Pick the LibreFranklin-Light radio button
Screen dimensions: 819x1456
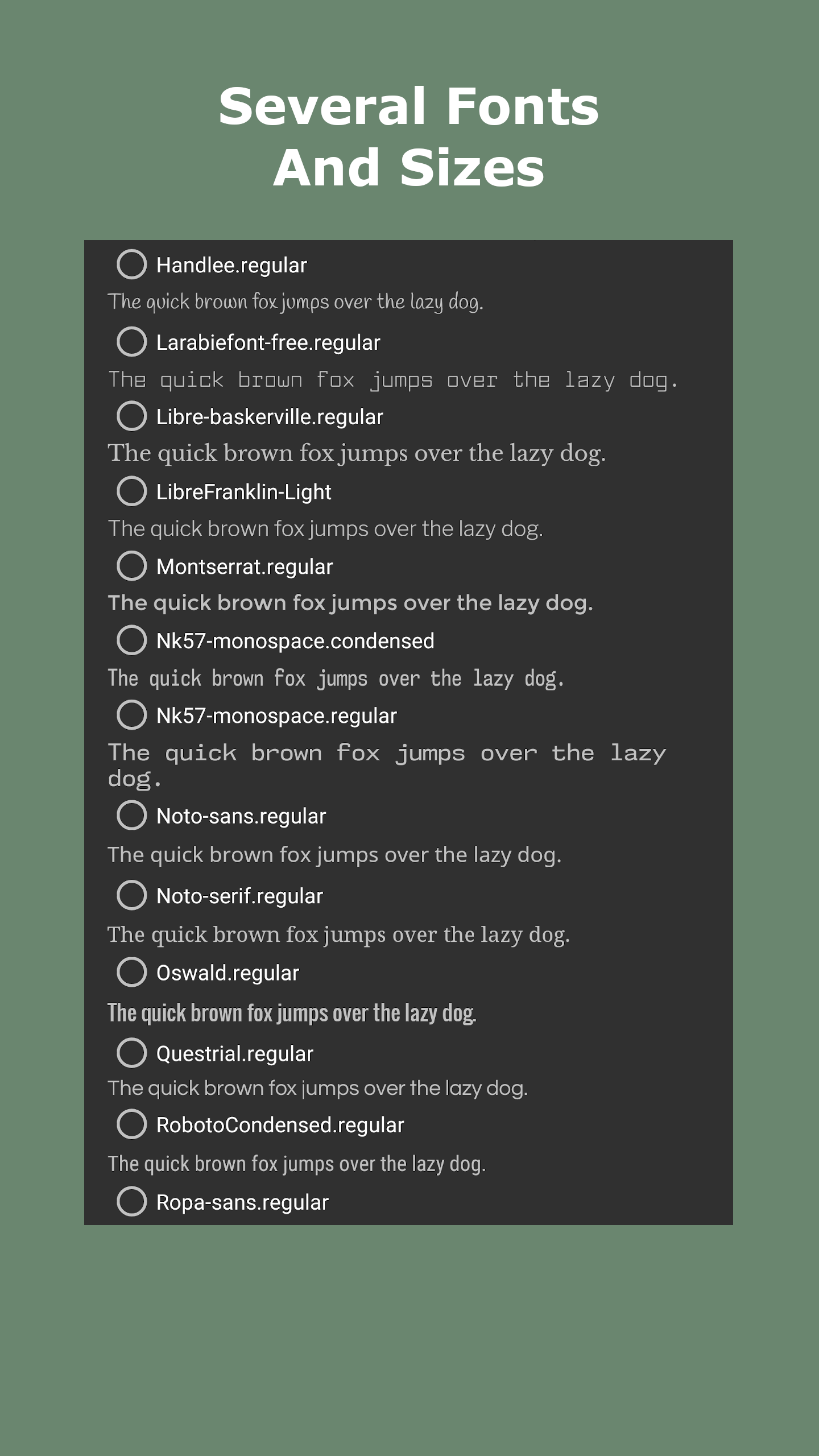coord(131,491)
